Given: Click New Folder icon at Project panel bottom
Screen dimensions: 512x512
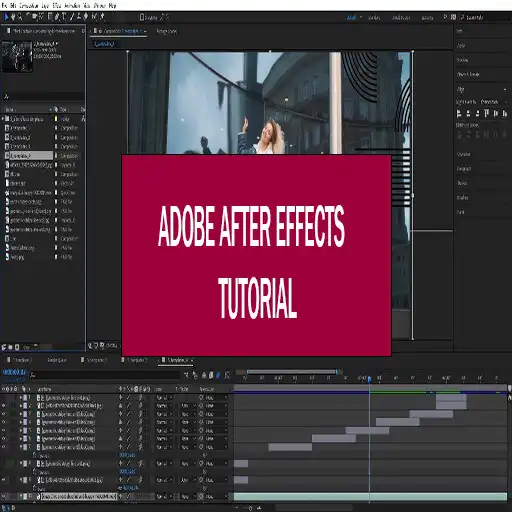Looking at the screenshot, I should [10, 347].
